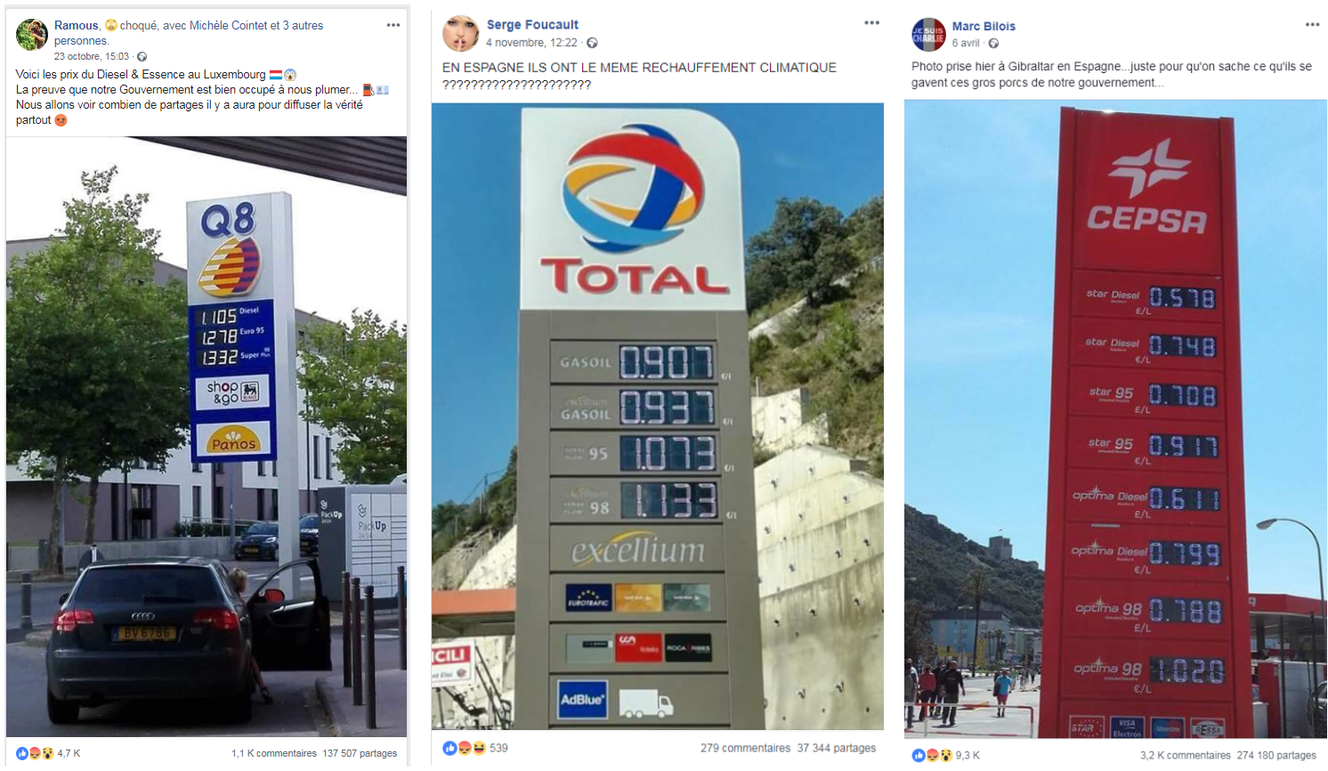
Task: Open the Q8 station photo
Action: [x=206, y=437]
